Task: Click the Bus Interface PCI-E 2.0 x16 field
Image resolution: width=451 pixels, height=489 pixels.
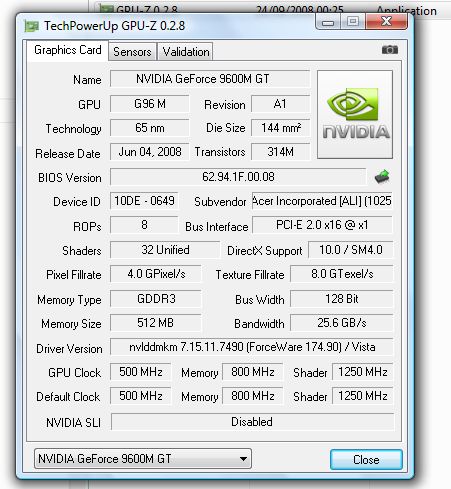Action: (322, 225)
